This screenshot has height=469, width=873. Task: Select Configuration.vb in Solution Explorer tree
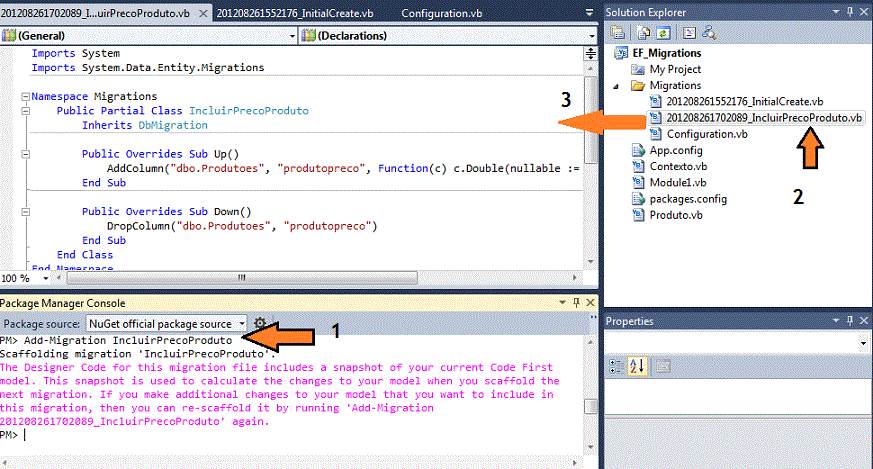pyautogui.click(x=707, y=134)
